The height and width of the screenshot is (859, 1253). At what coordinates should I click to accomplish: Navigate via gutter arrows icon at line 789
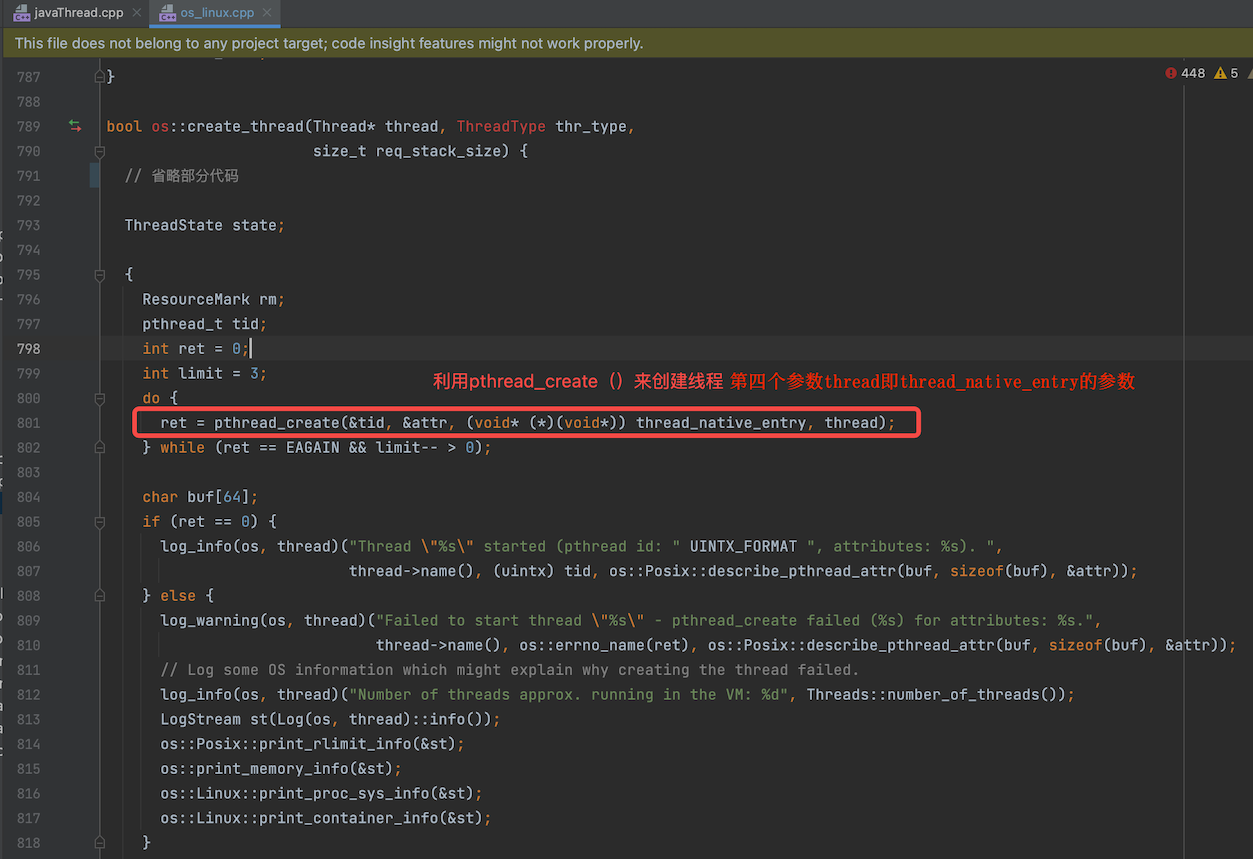[x=75, y=126]
